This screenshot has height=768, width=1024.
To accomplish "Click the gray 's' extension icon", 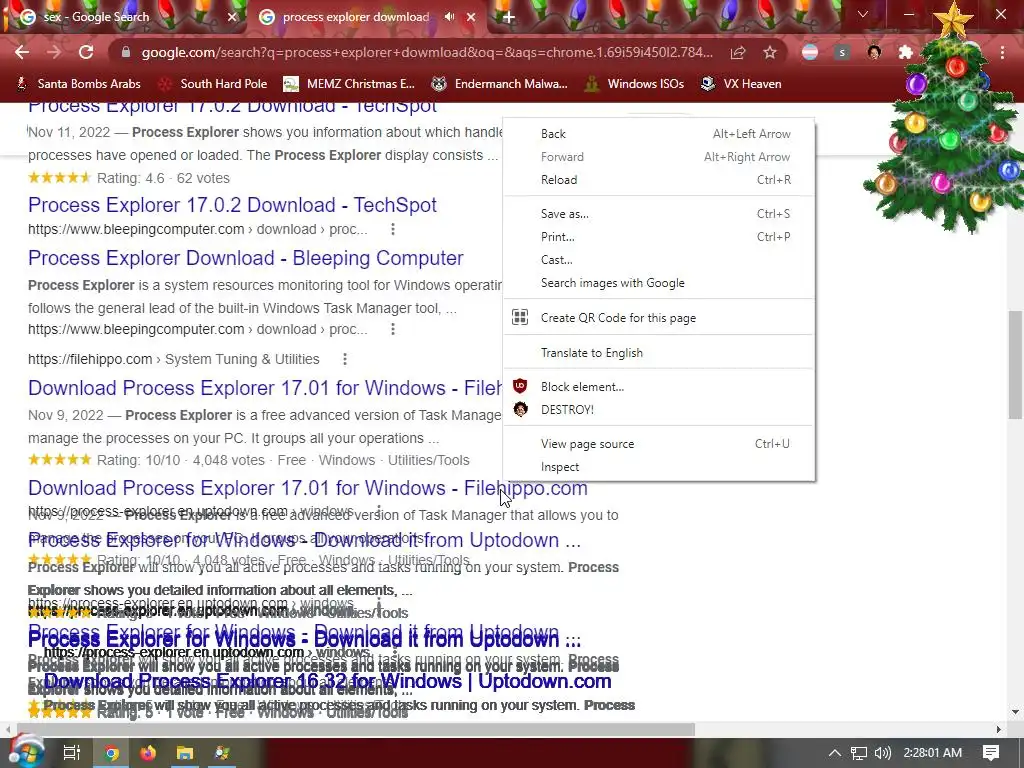I will pos(842,53).
